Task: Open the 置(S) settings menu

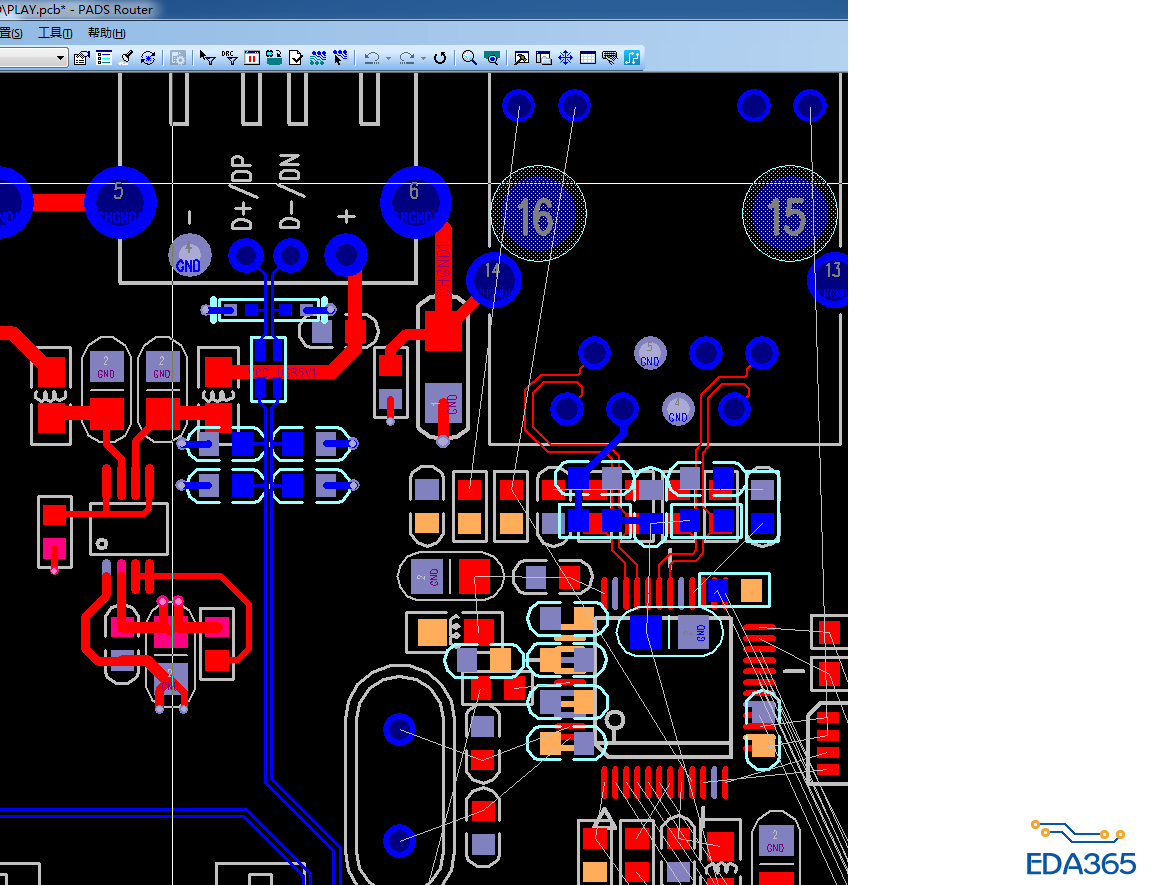Action: 11,33
